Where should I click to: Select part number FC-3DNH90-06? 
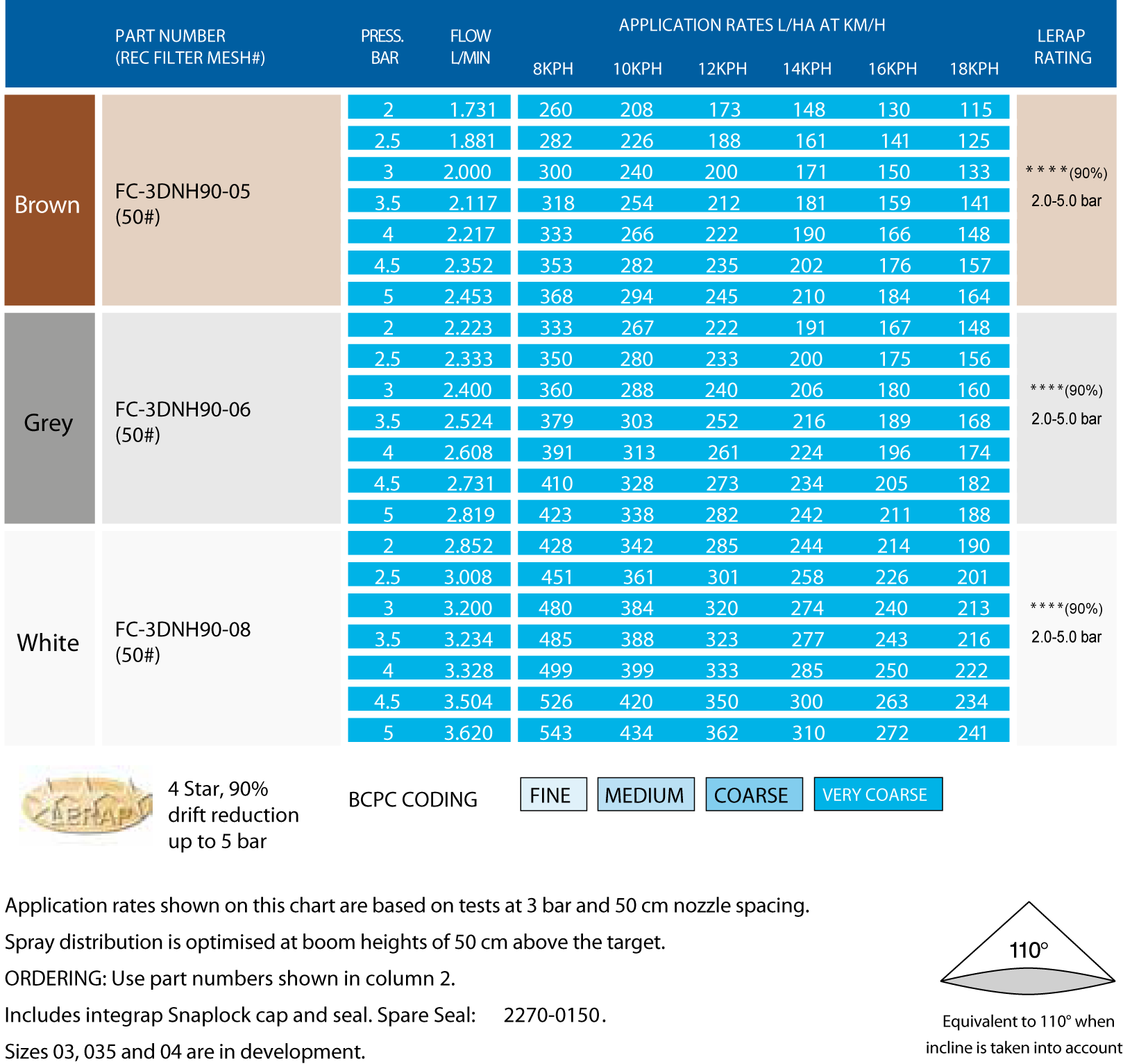(x=183, y=409)
